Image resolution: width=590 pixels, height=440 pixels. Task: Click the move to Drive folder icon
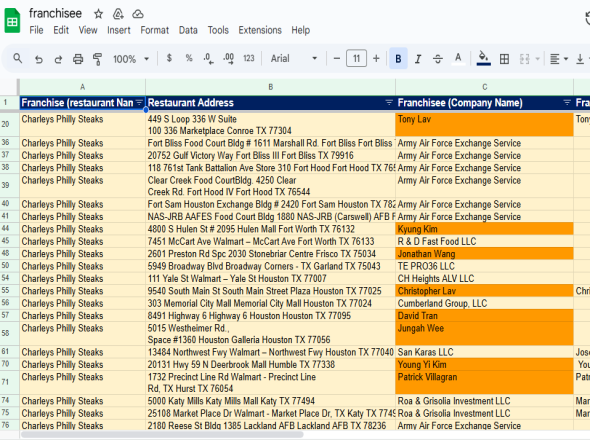tap(118, 14)
